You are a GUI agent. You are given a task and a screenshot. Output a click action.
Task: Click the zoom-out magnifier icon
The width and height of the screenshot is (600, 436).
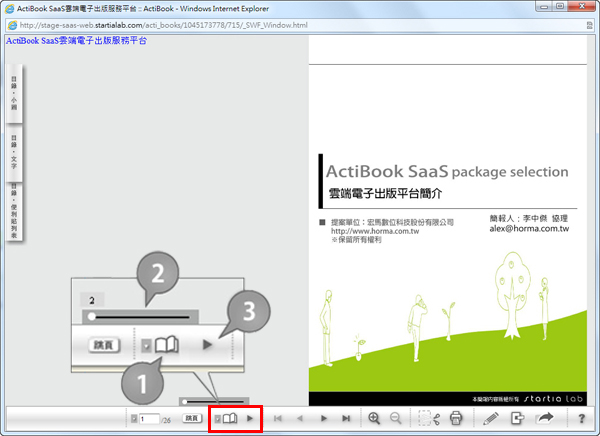[396, 418]
